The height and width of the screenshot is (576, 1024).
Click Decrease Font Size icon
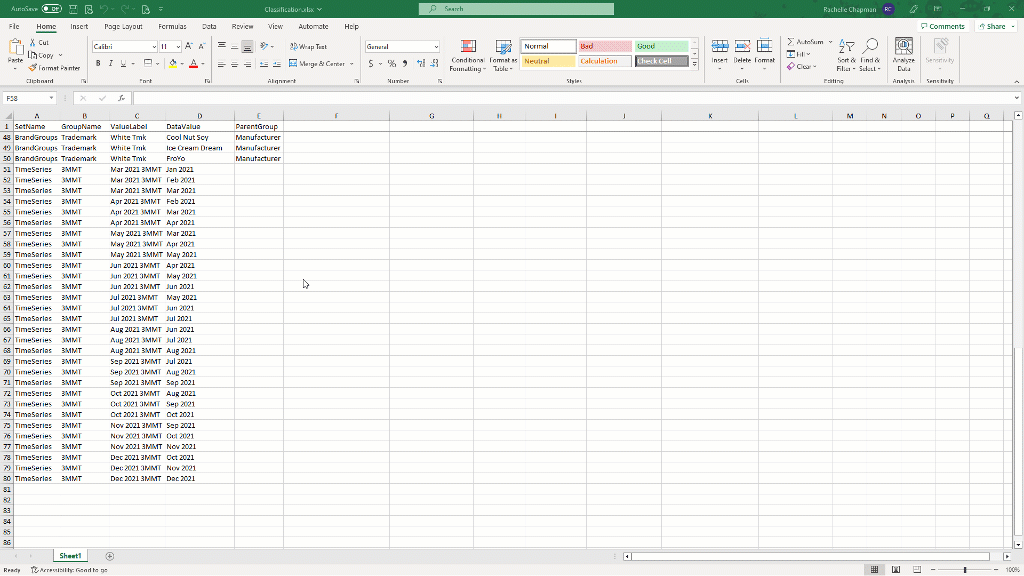(202, 46)
